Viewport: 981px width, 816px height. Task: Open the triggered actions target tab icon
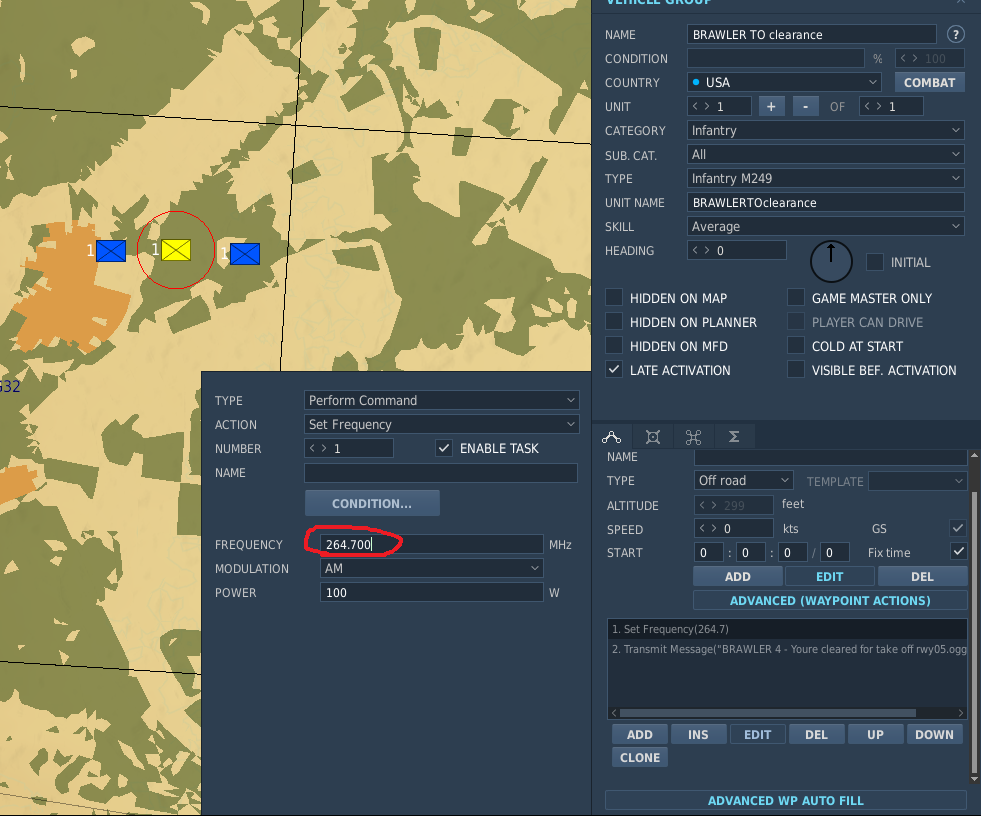[x=653, y=437]
